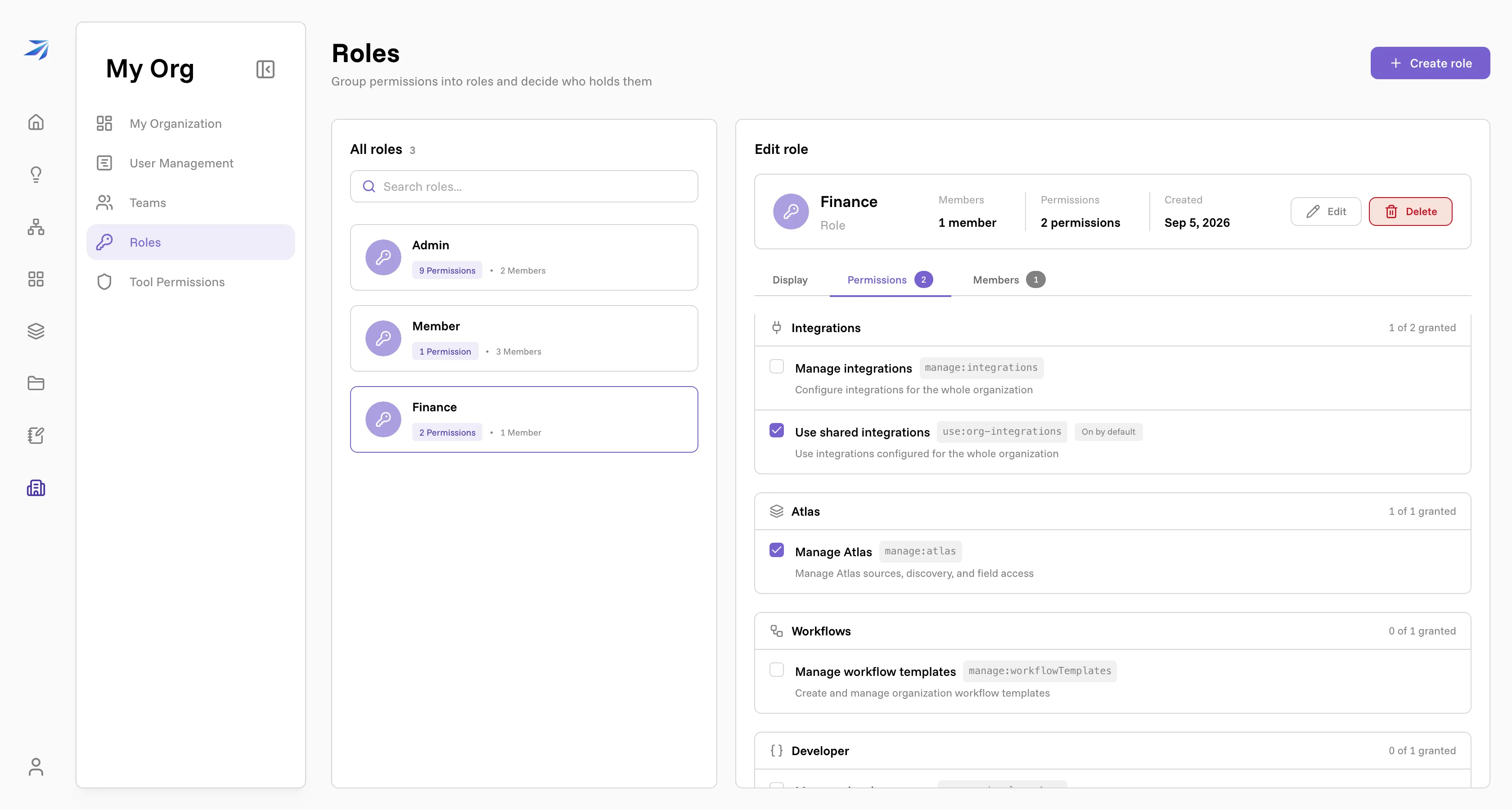1512x810 pixels.
Task: Open the hierarchy network icon in rail
Action: tap(36, 226)
